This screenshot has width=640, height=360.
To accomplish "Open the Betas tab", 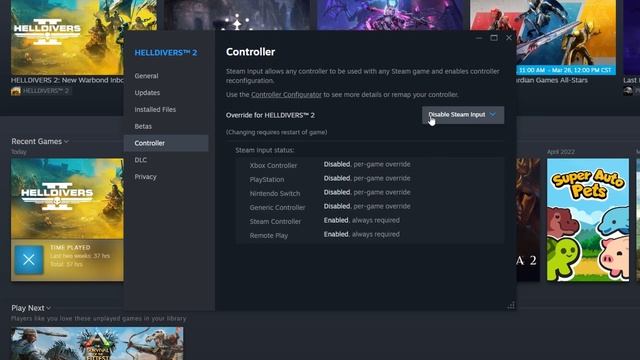I will (143, 126).
